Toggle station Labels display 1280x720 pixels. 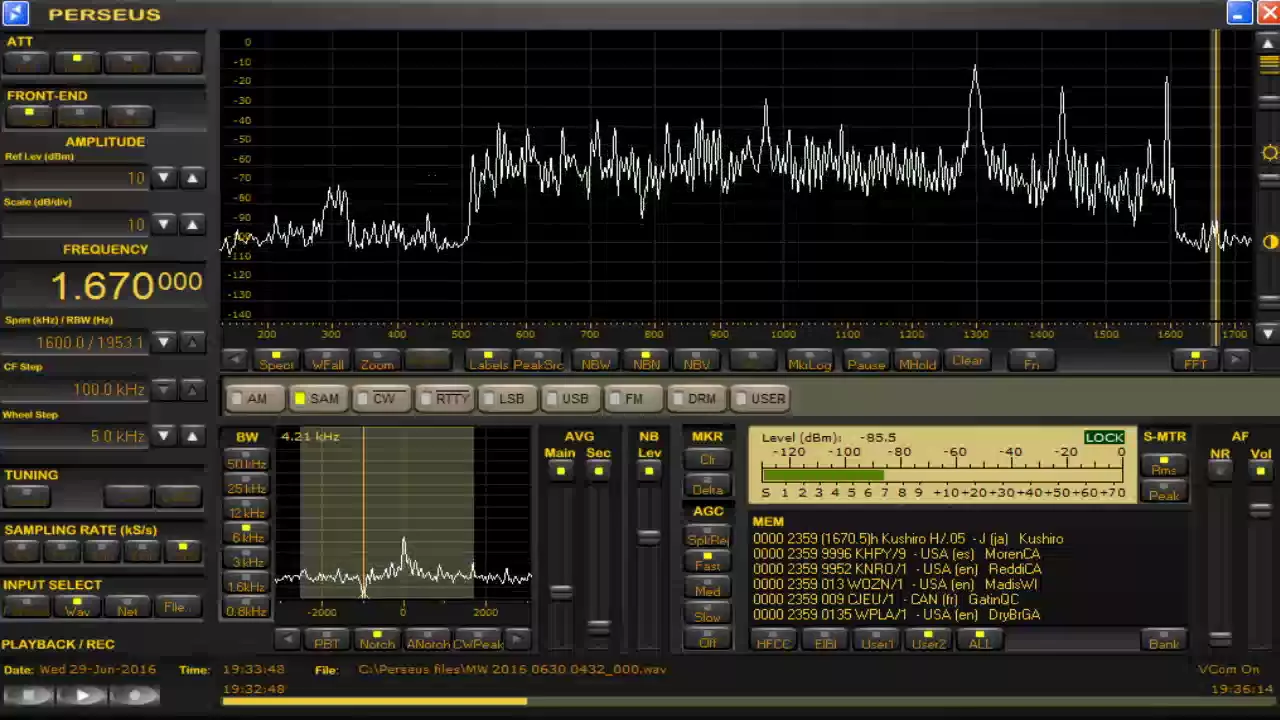coord(489,361)
